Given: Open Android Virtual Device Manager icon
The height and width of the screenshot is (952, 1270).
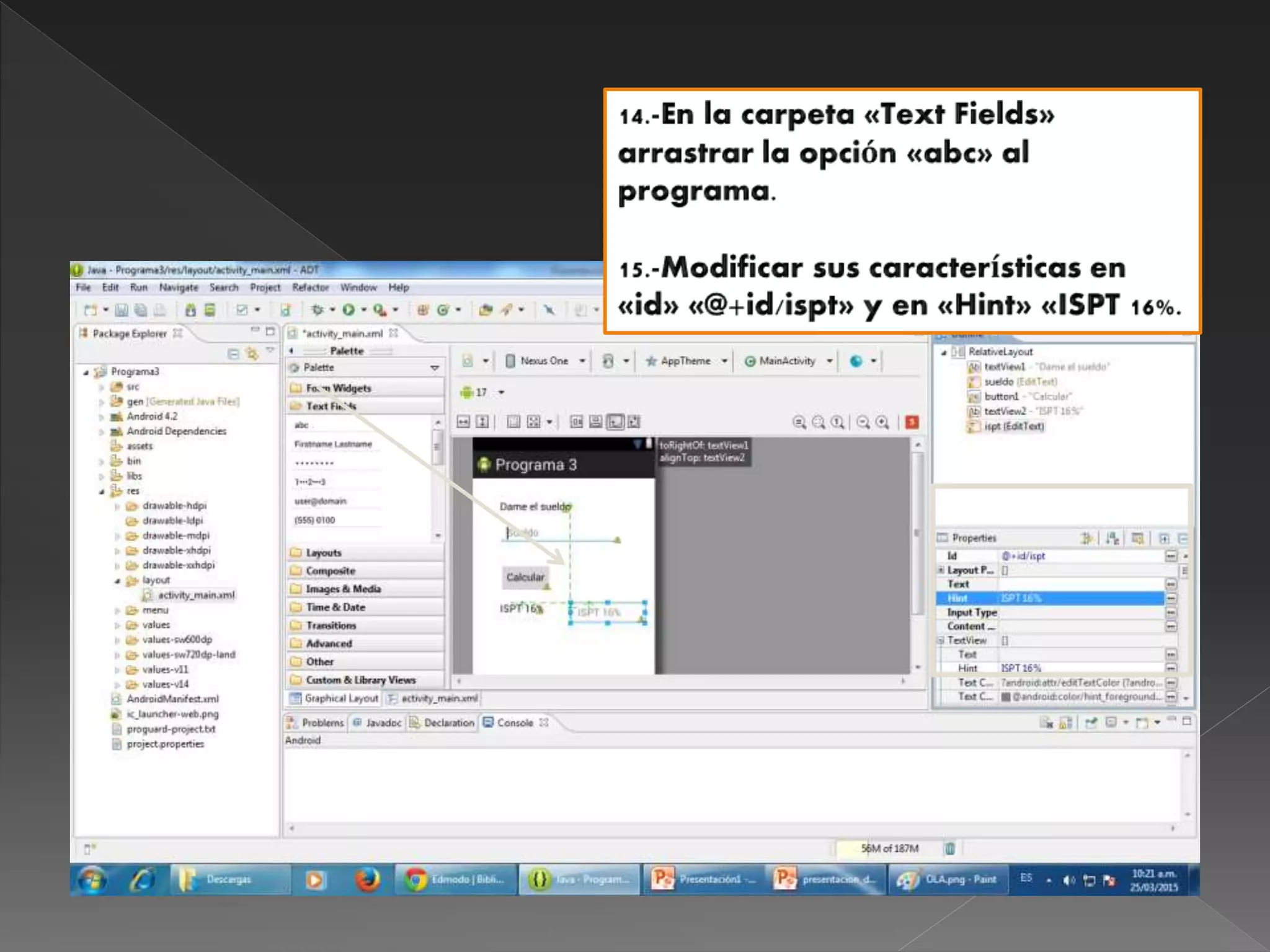Looking at the screenshot, I should [x=210, y=310].
